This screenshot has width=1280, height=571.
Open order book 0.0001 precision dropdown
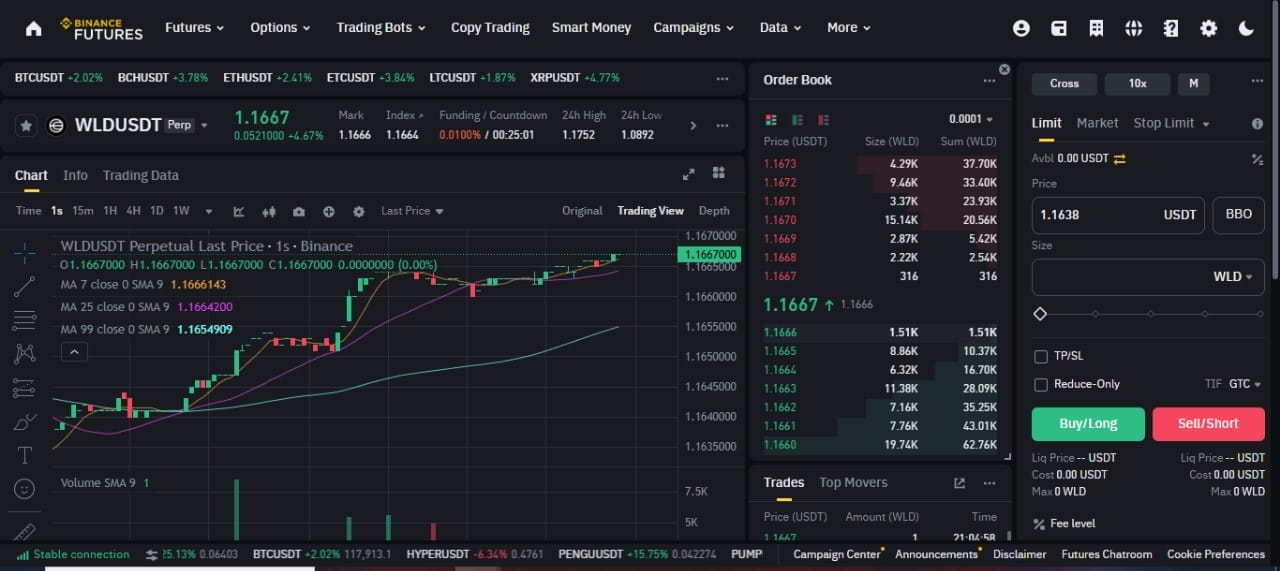click(x=972, y=119)
